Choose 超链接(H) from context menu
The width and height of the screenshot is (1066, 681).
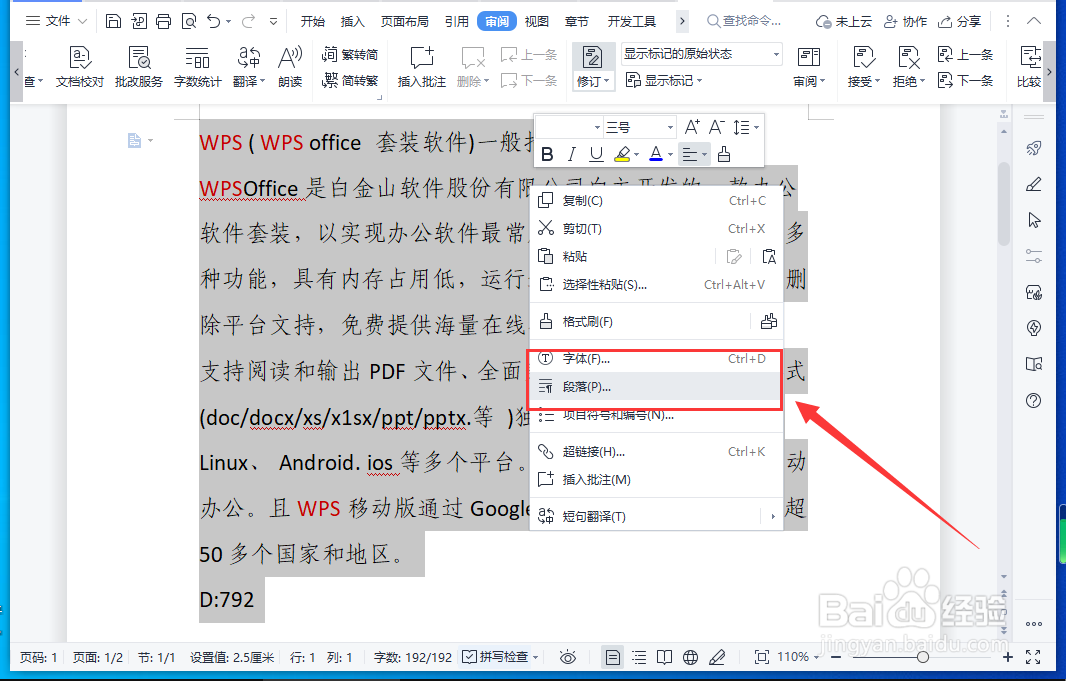tap(656, 451)
